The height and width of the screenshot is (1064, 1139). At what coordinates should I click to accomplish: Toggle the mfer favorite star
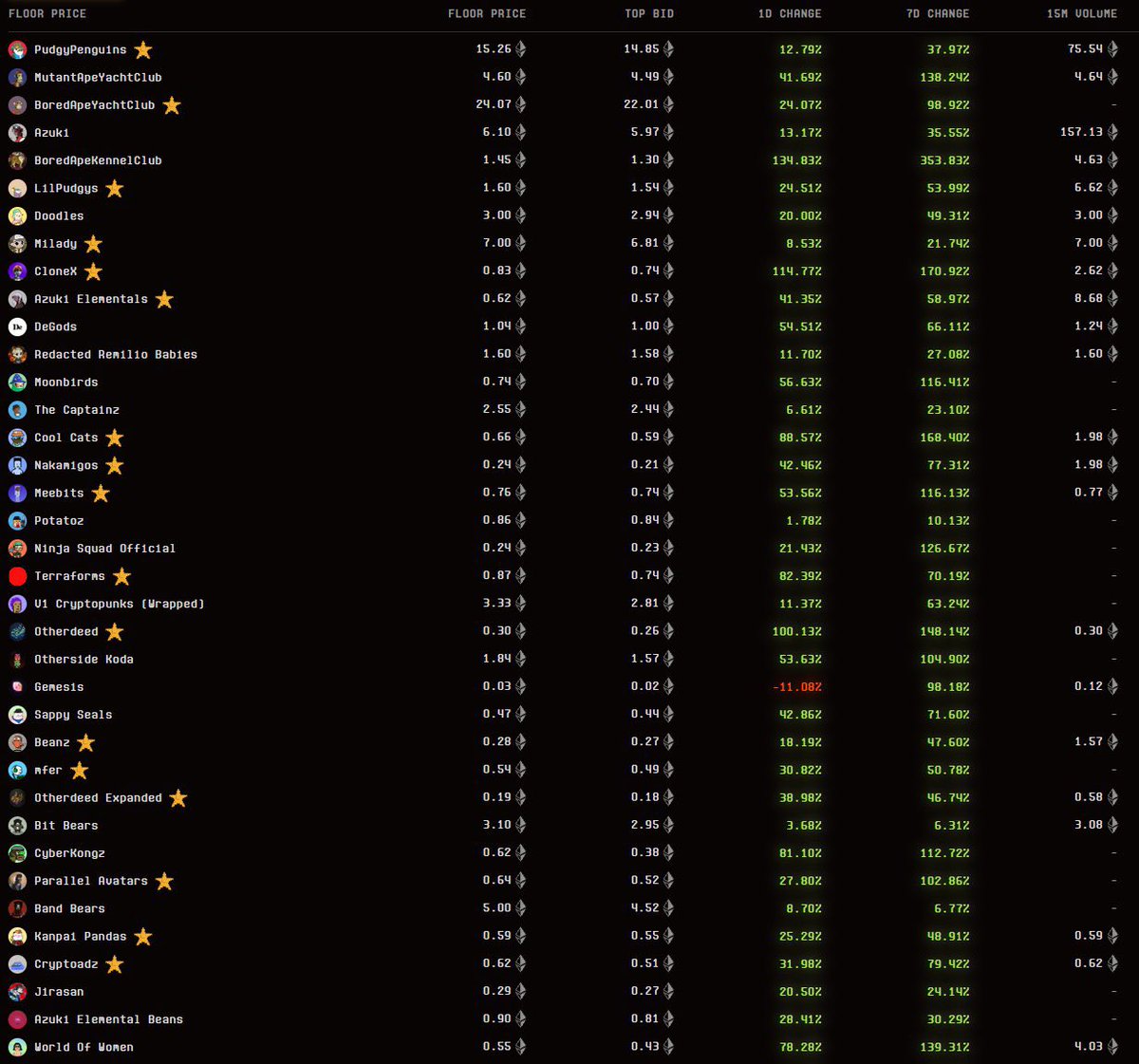[79, 770]
